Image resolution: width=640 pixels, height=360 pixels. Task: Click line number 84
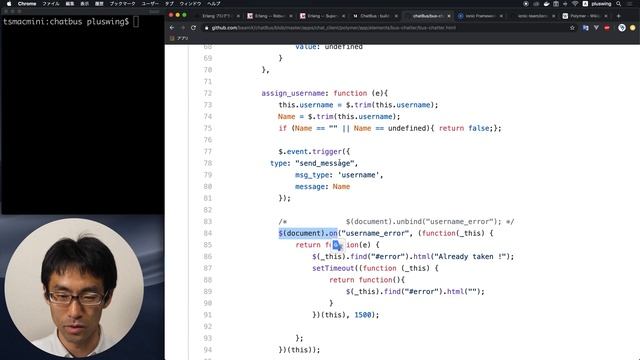click(208, 233)
